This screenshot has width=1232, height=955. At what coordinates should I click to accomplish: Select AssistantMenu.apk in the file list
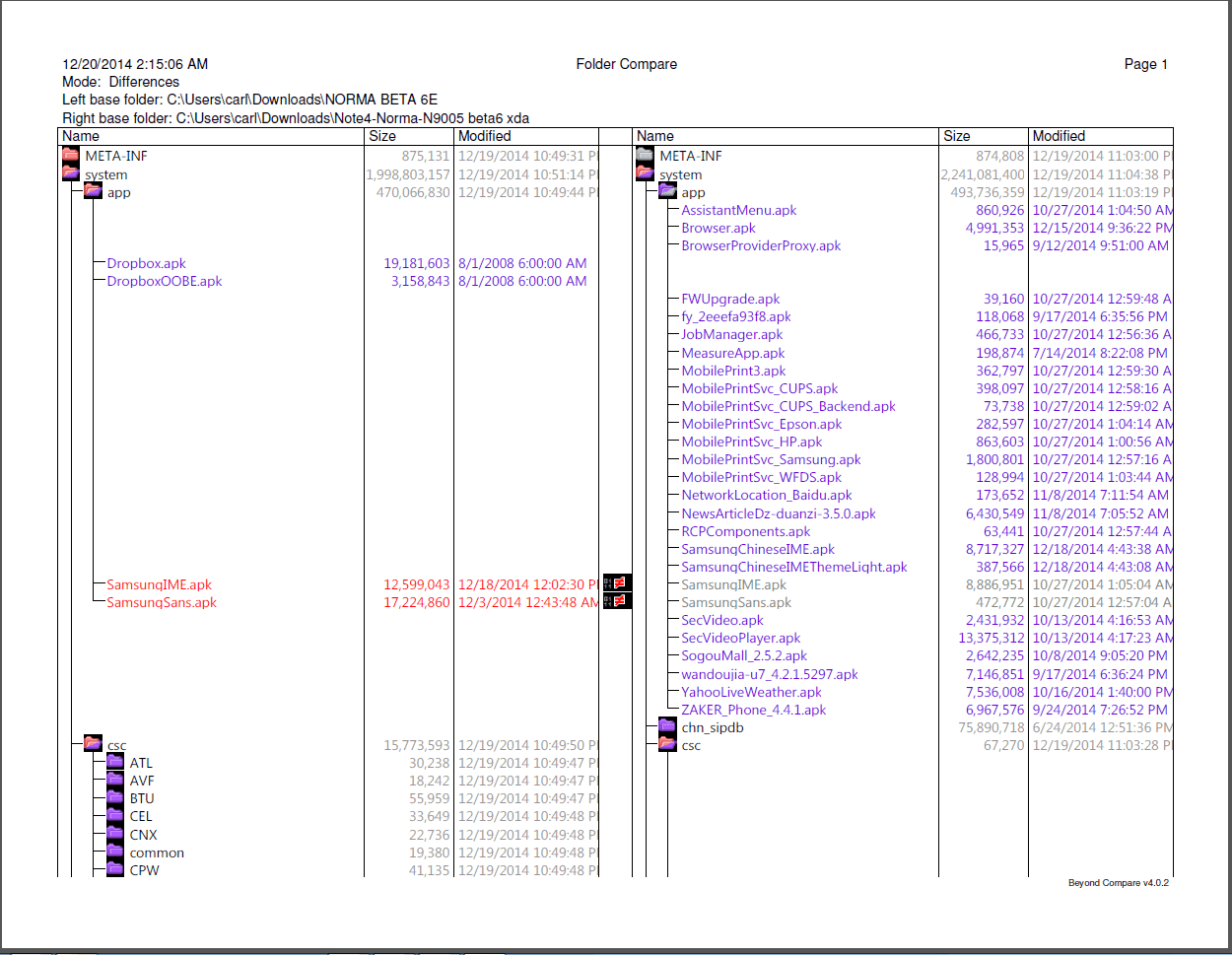pyautogui.click(x=739, y=210)
